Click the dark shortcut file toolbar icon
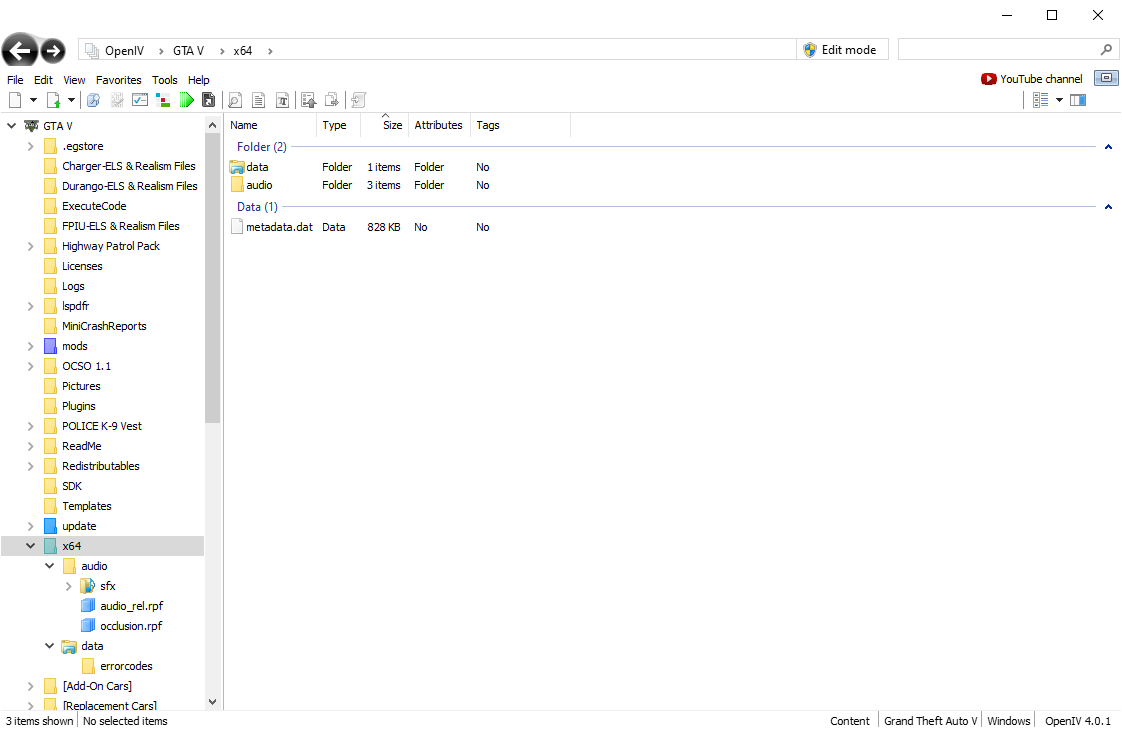The height and width of the screenshot is (732, 1122). point(208,100)
